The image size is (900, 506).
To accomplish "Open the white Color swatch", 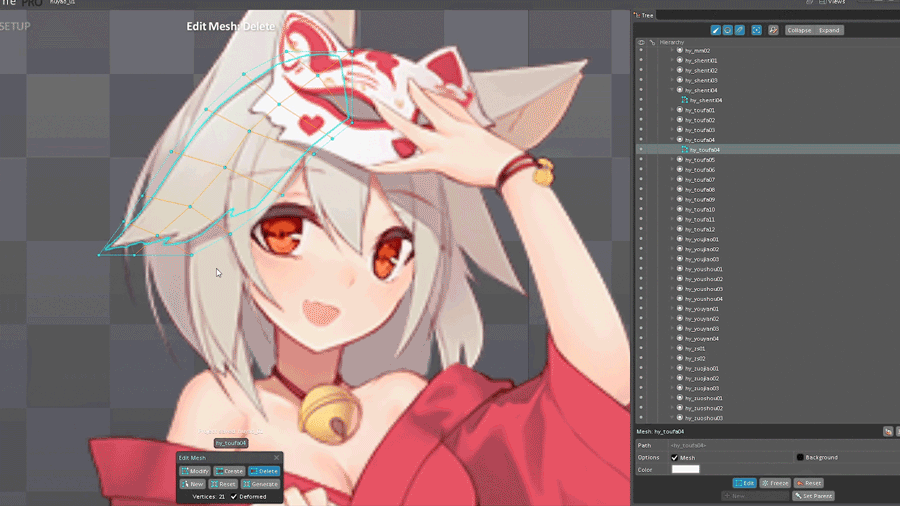I will (685, 469).
